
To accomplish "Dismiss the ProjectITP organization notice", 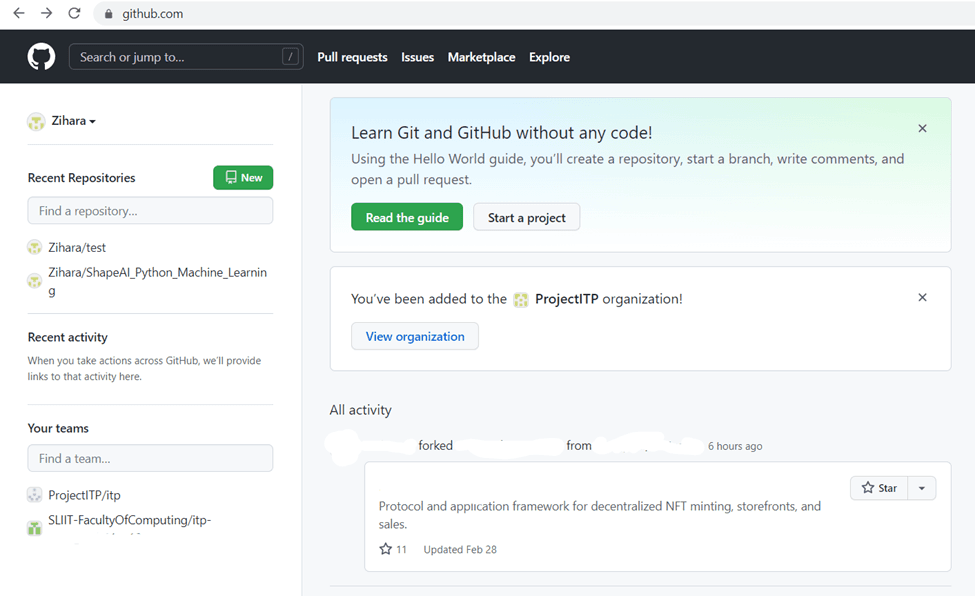I will tap(922, 297).
